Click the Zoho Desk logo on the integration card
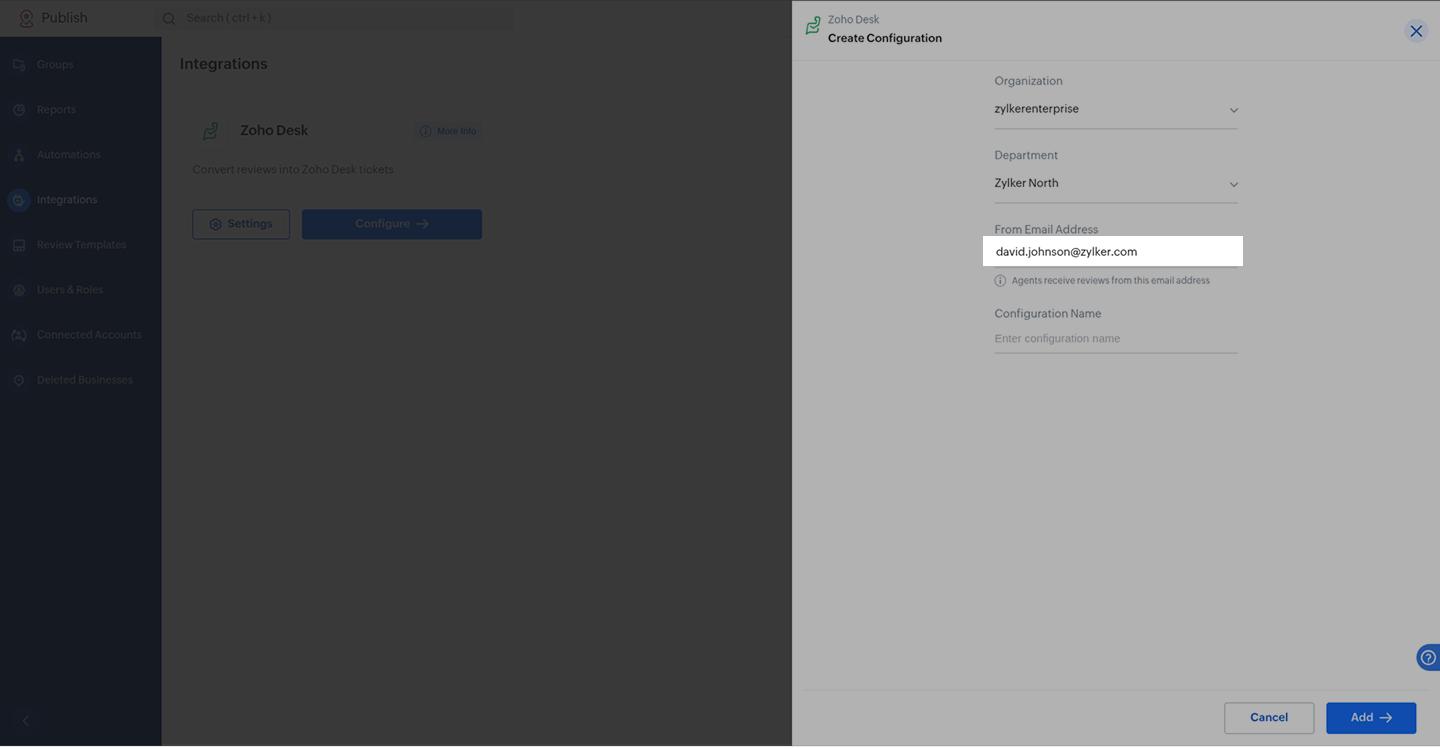This screenshot has height=749, width=1440. click(211, 131)
